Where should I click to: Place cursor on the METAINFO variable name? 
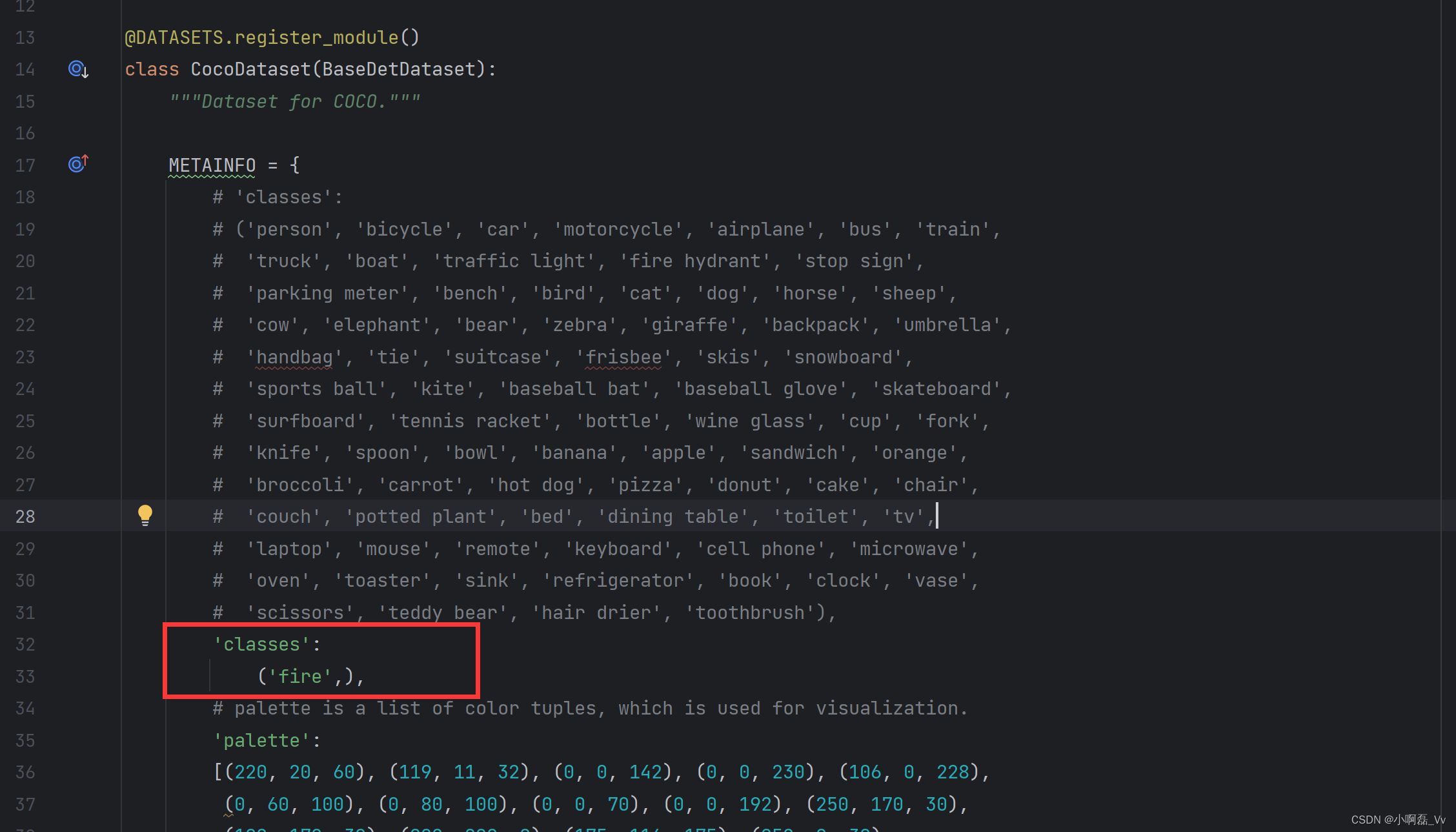tap(212, 165)
